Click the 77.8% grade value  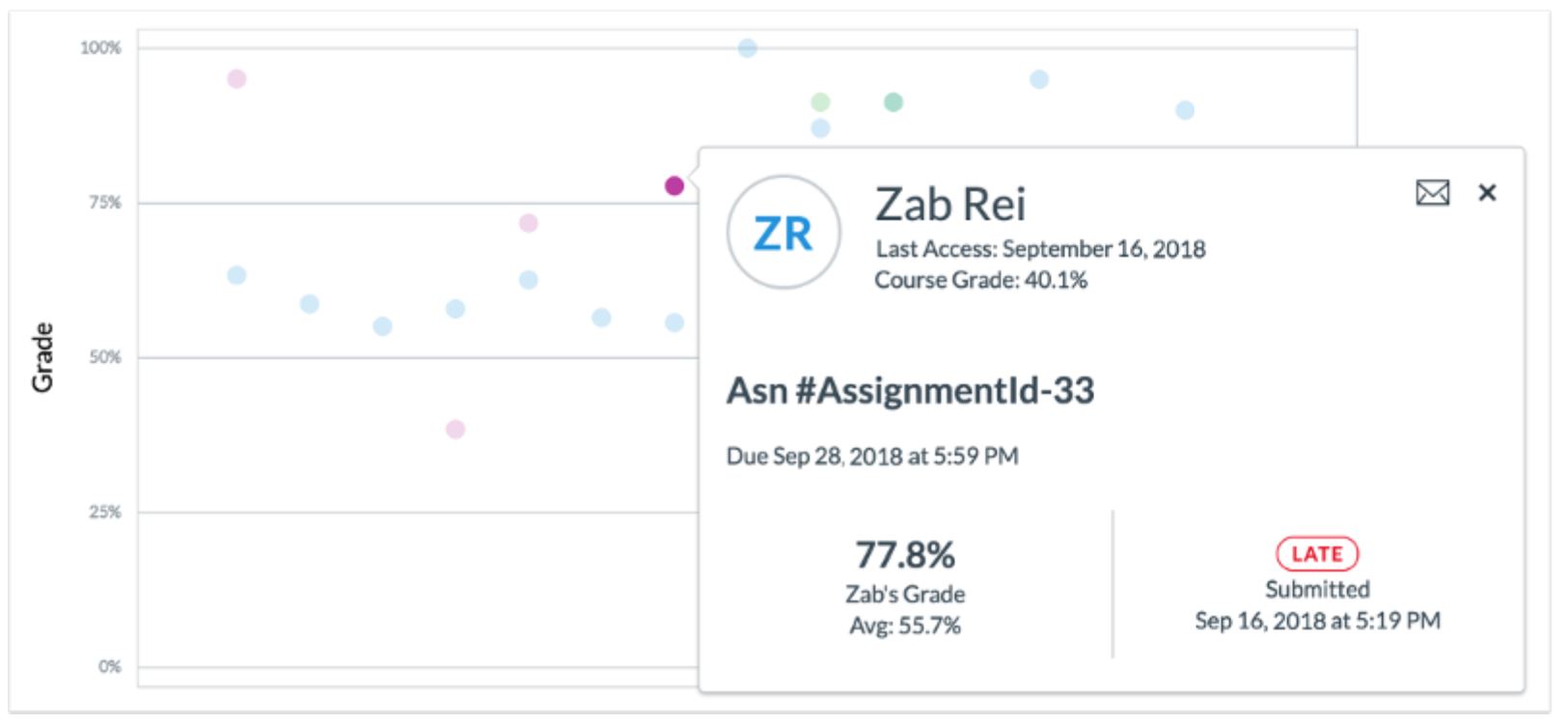(x=904, y=555)
